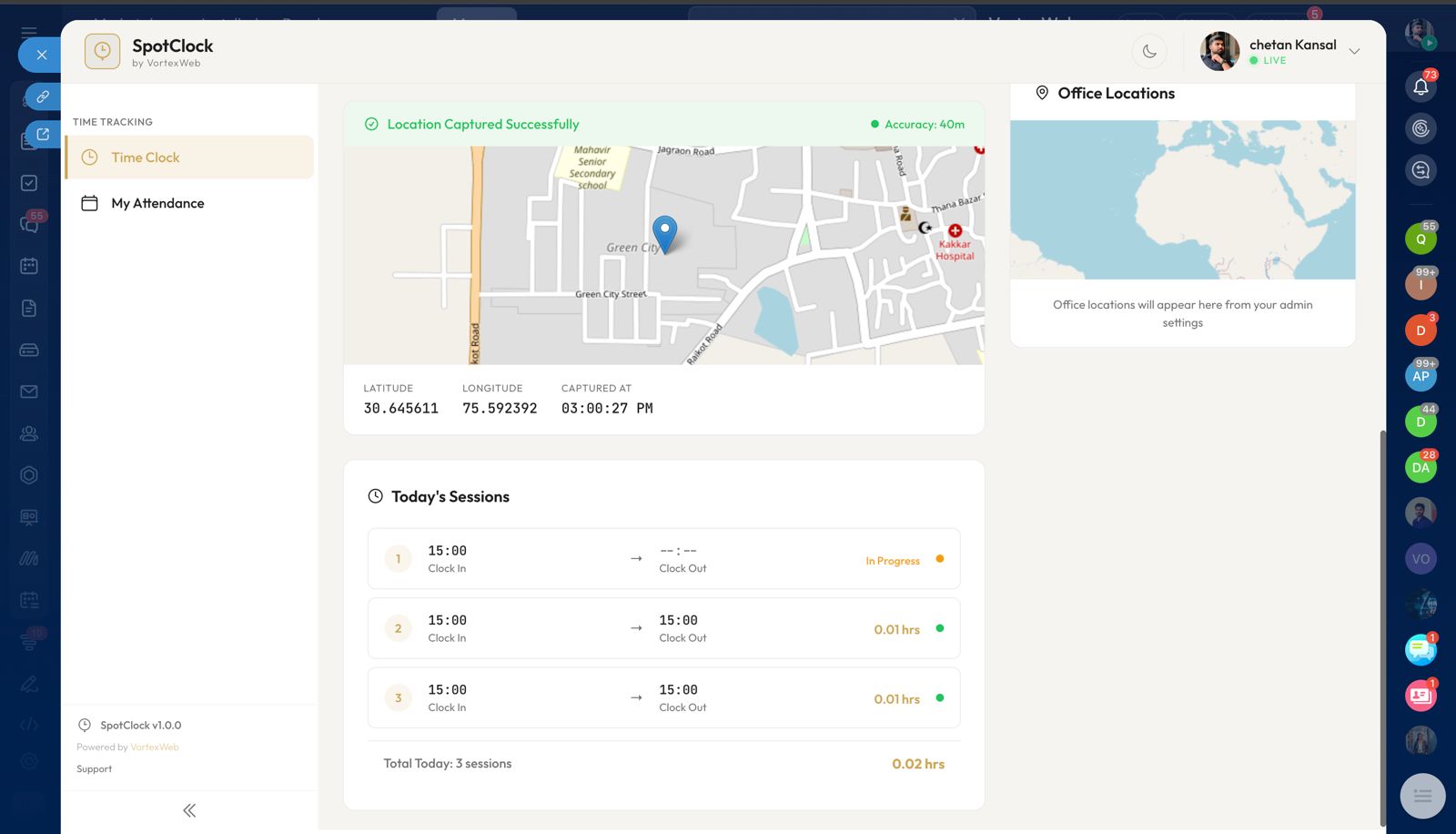Open the link icon button on left
1456x834 pixels.
point(43,97)
